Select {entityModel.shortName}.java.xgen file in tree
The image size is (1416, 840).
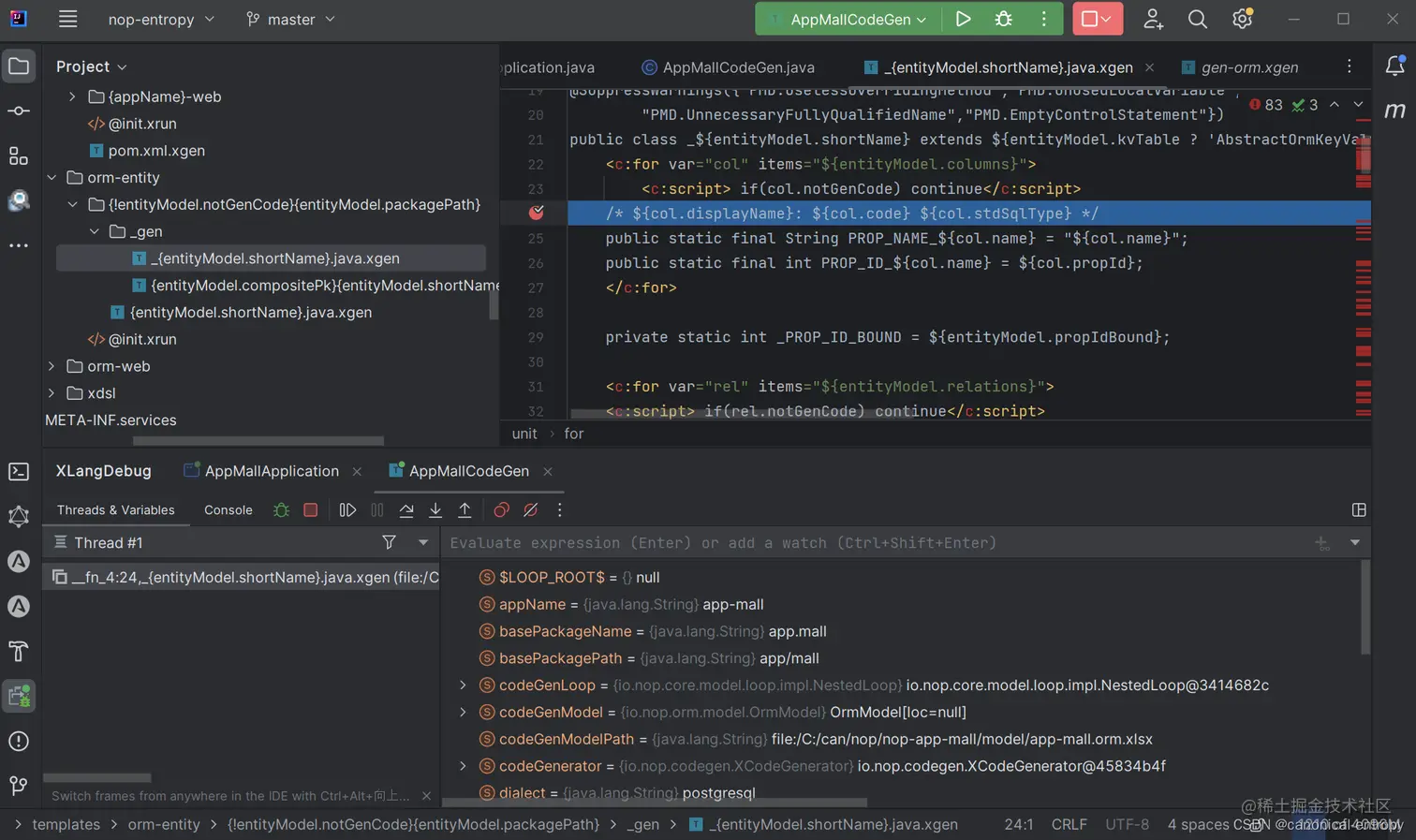pyautogui.click(x=241, y=313)
